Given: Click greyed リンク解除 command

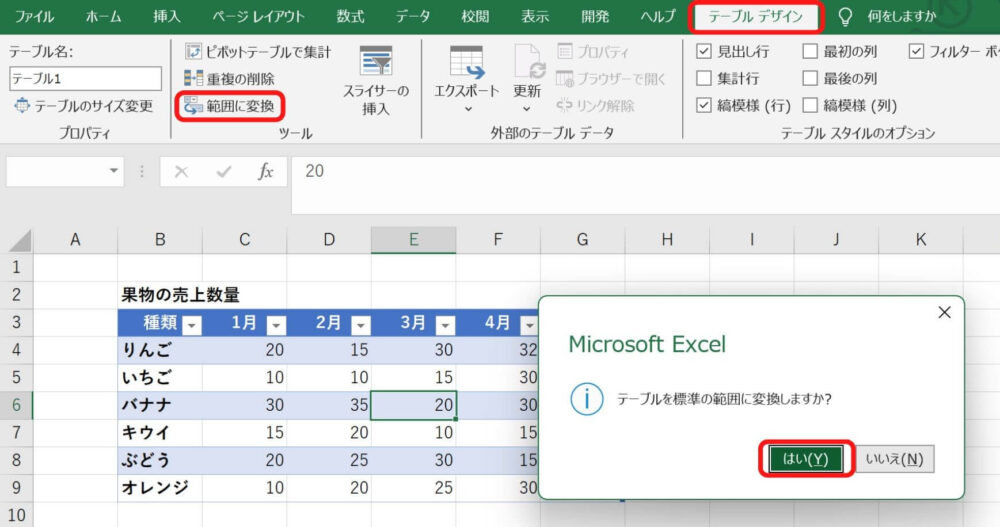Looking at the screenshot, I should (x=596, y=105).
